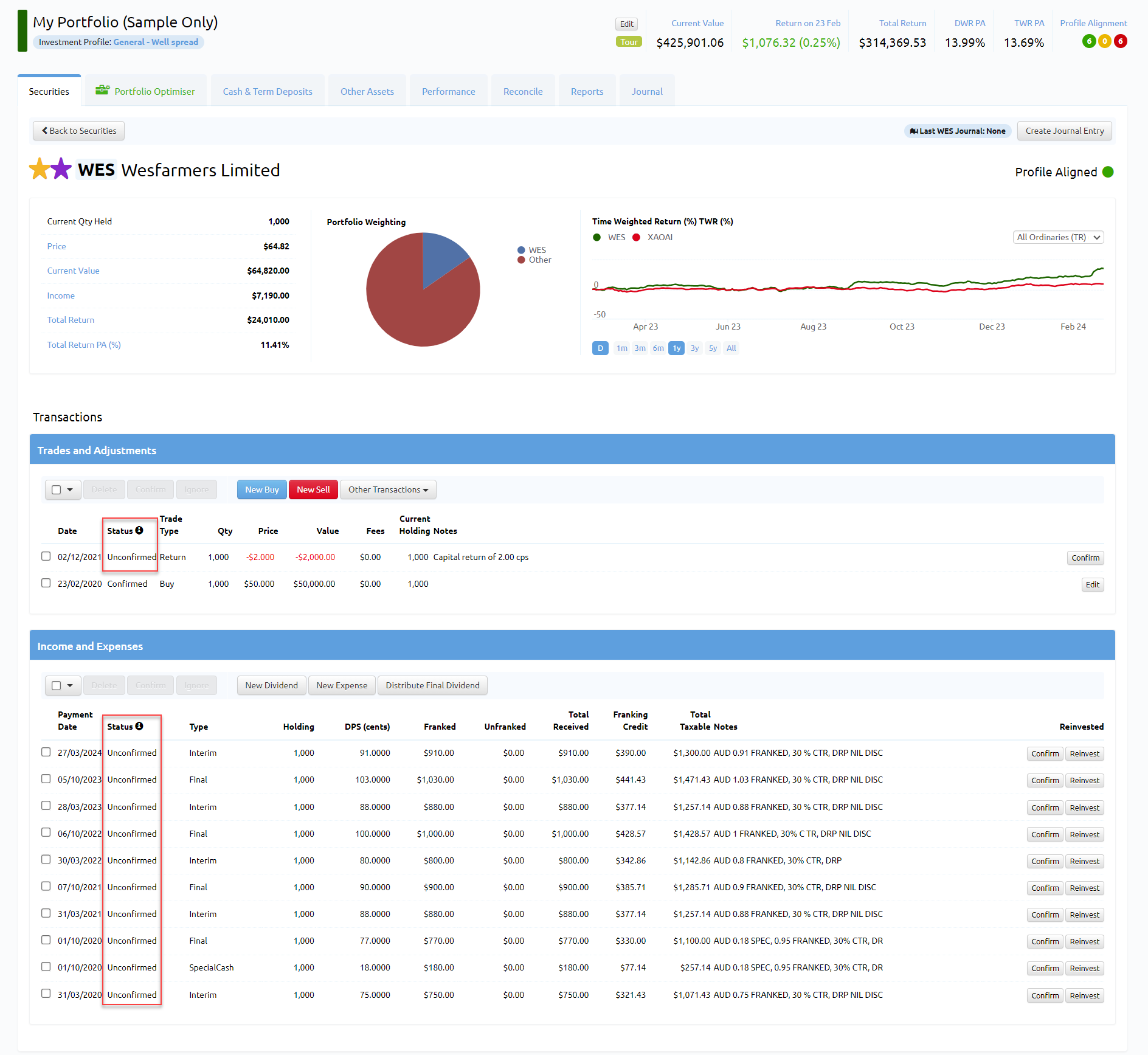Screen dimensions: 1148x1055
Task: Tick the checkbox for the 02/12/2021 Return trade
Action: pyautogui.click(x=46, y=556)
